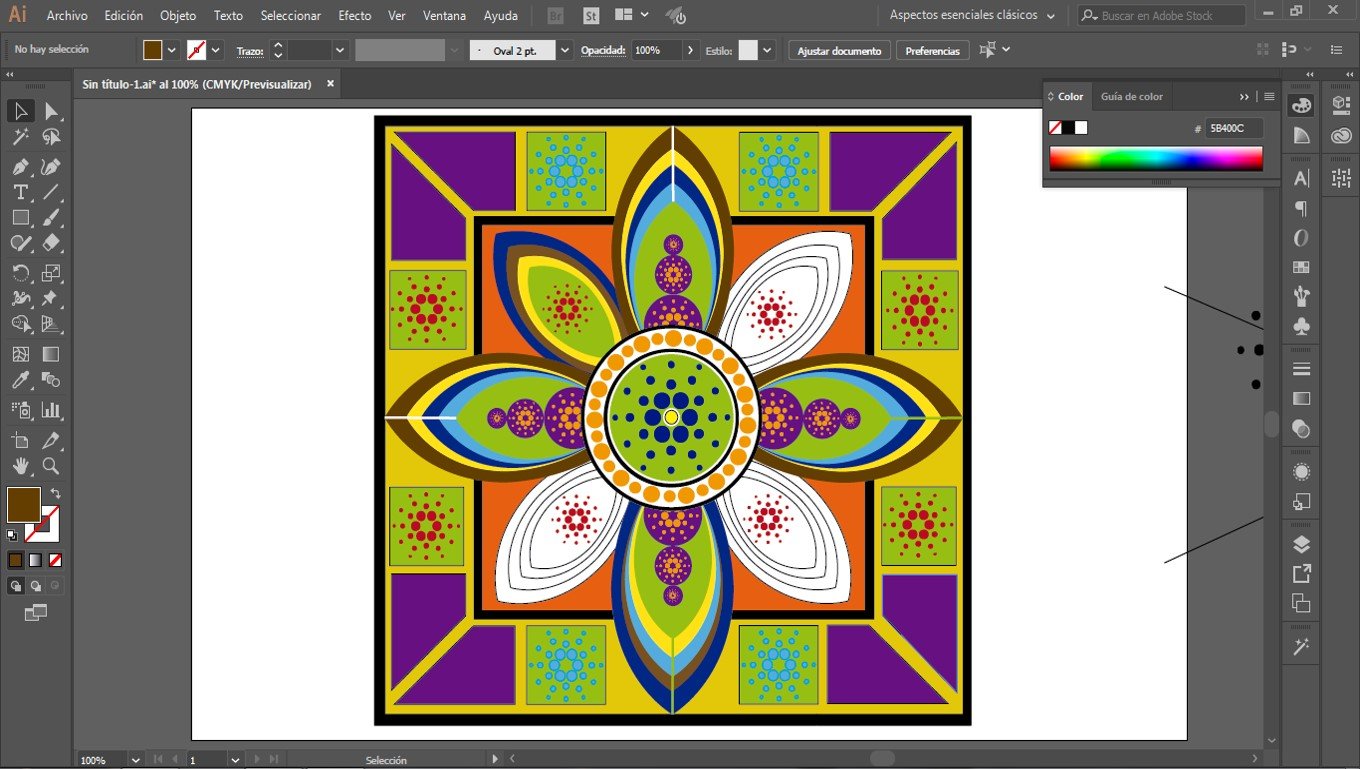Expand the opacity arrow next to 100%
The image size is (1360, 769).
(690, 50)
